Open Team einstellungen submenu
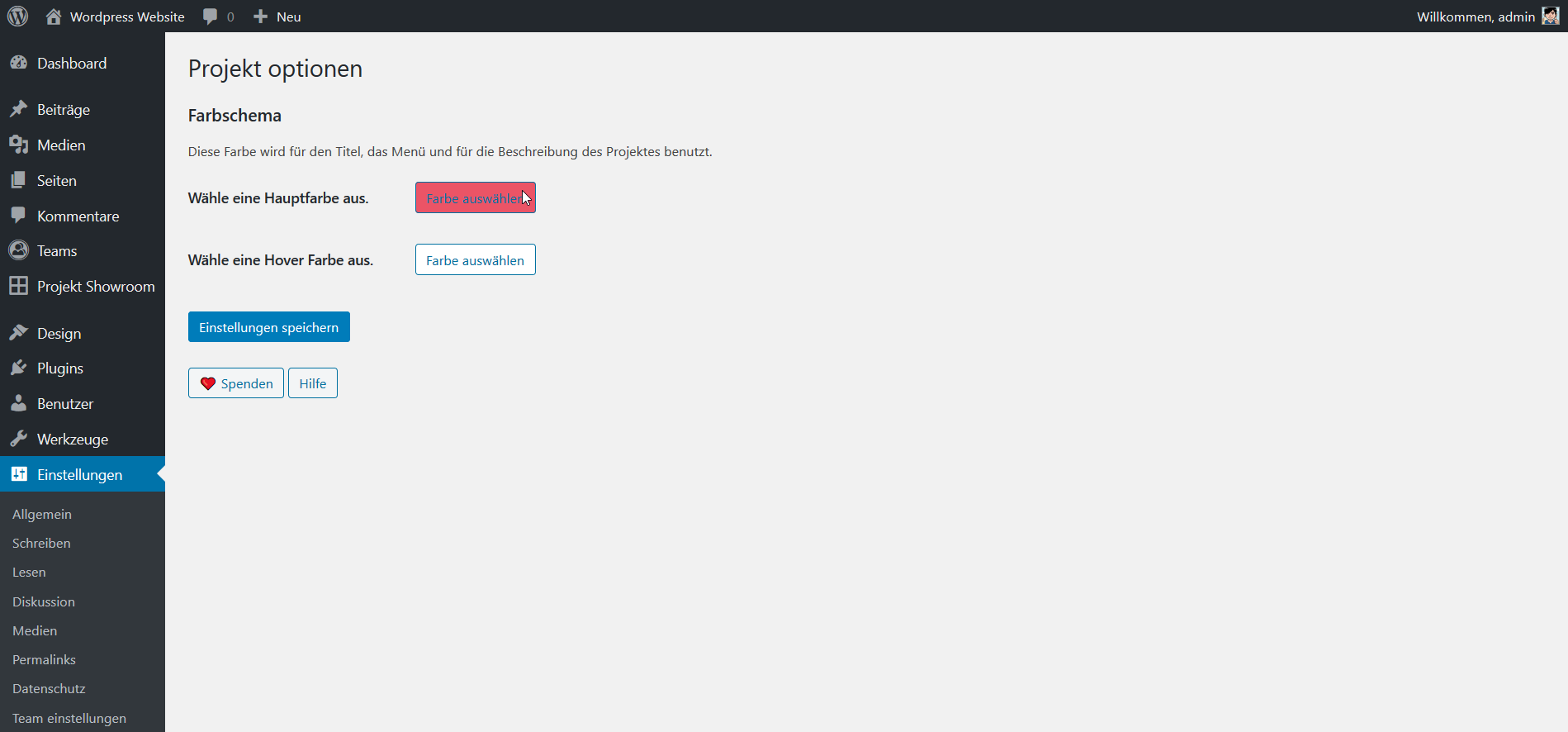The image size is (1568, 732). (69, 718)
